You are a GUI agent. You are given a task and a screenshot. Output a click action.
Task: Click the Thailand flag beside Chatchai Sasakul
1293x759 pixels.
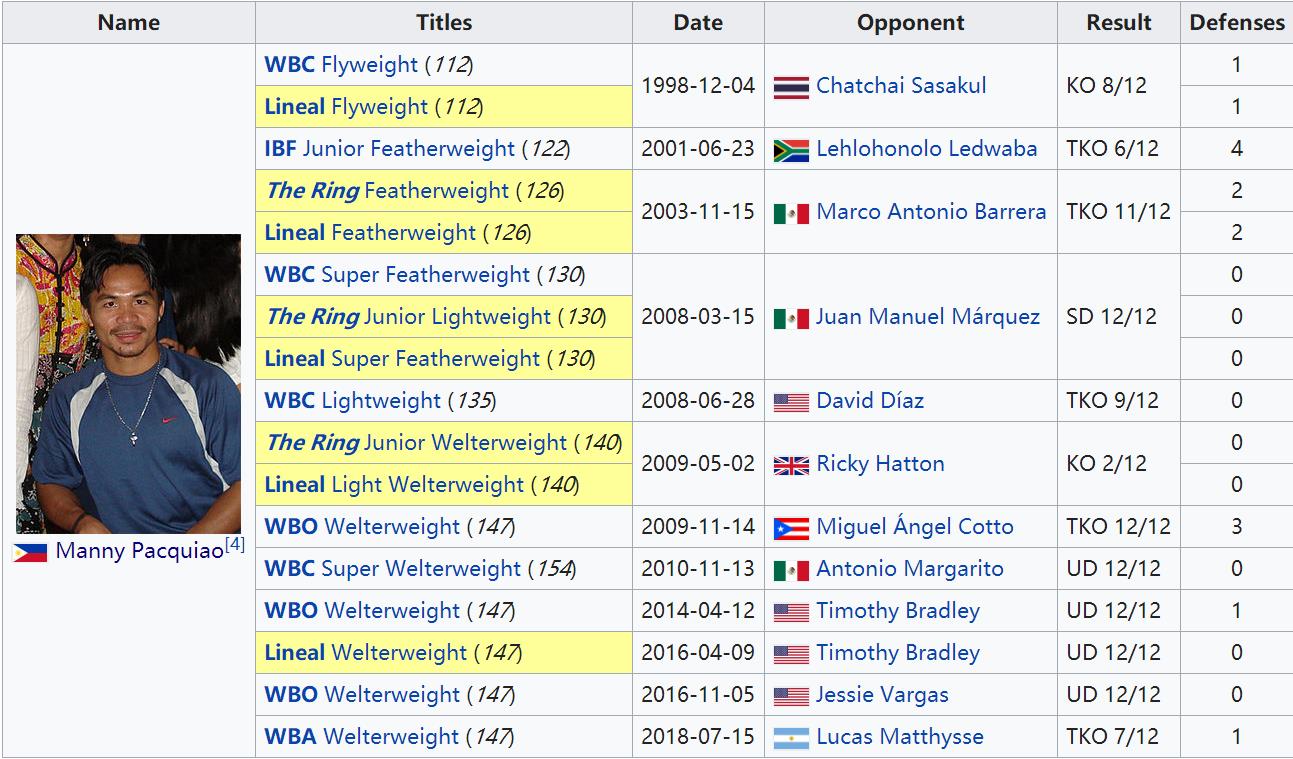coord(791,87)
